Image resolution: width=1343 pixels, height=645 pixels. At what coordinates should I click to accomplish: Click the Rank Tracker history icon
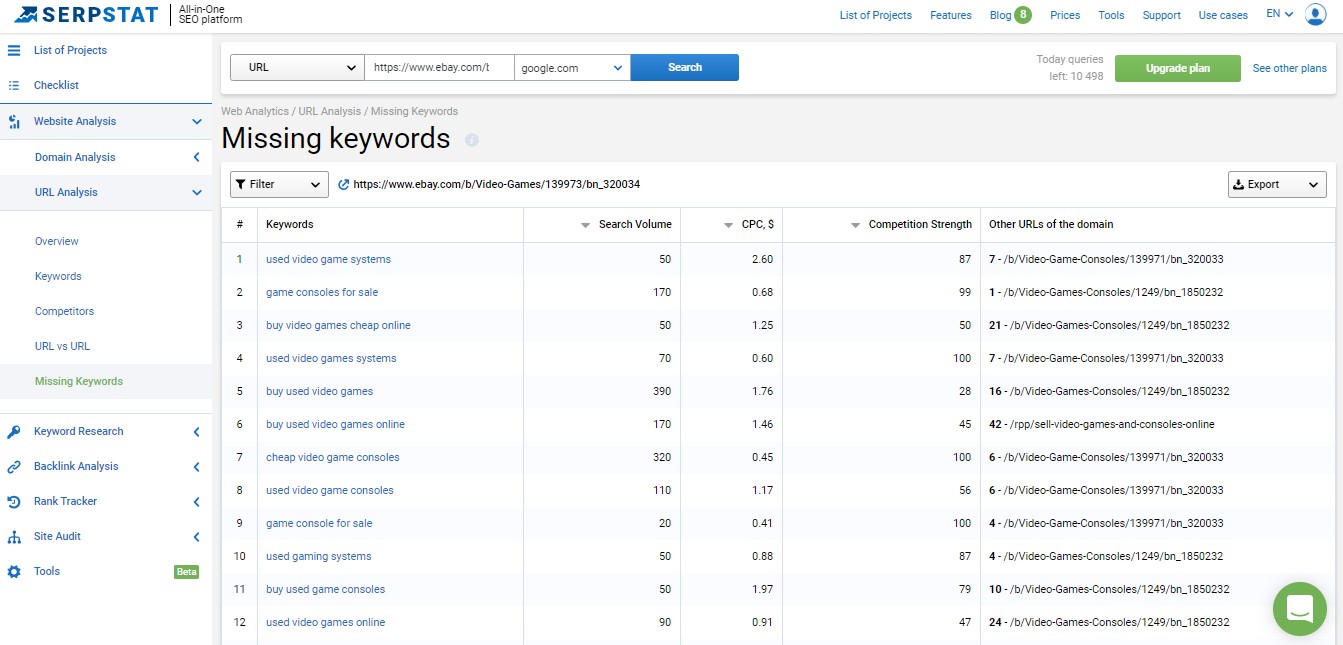click(x=14, y=502)
